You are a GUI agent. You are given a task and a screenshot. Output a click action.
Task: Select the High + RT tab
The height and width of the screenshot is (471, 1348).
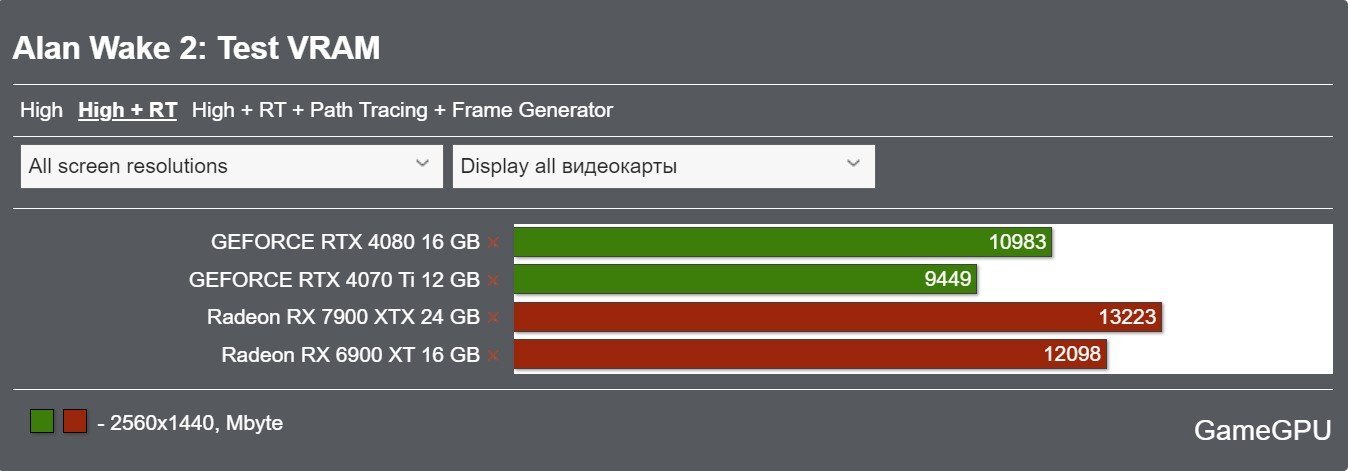[x=128, y=110]
